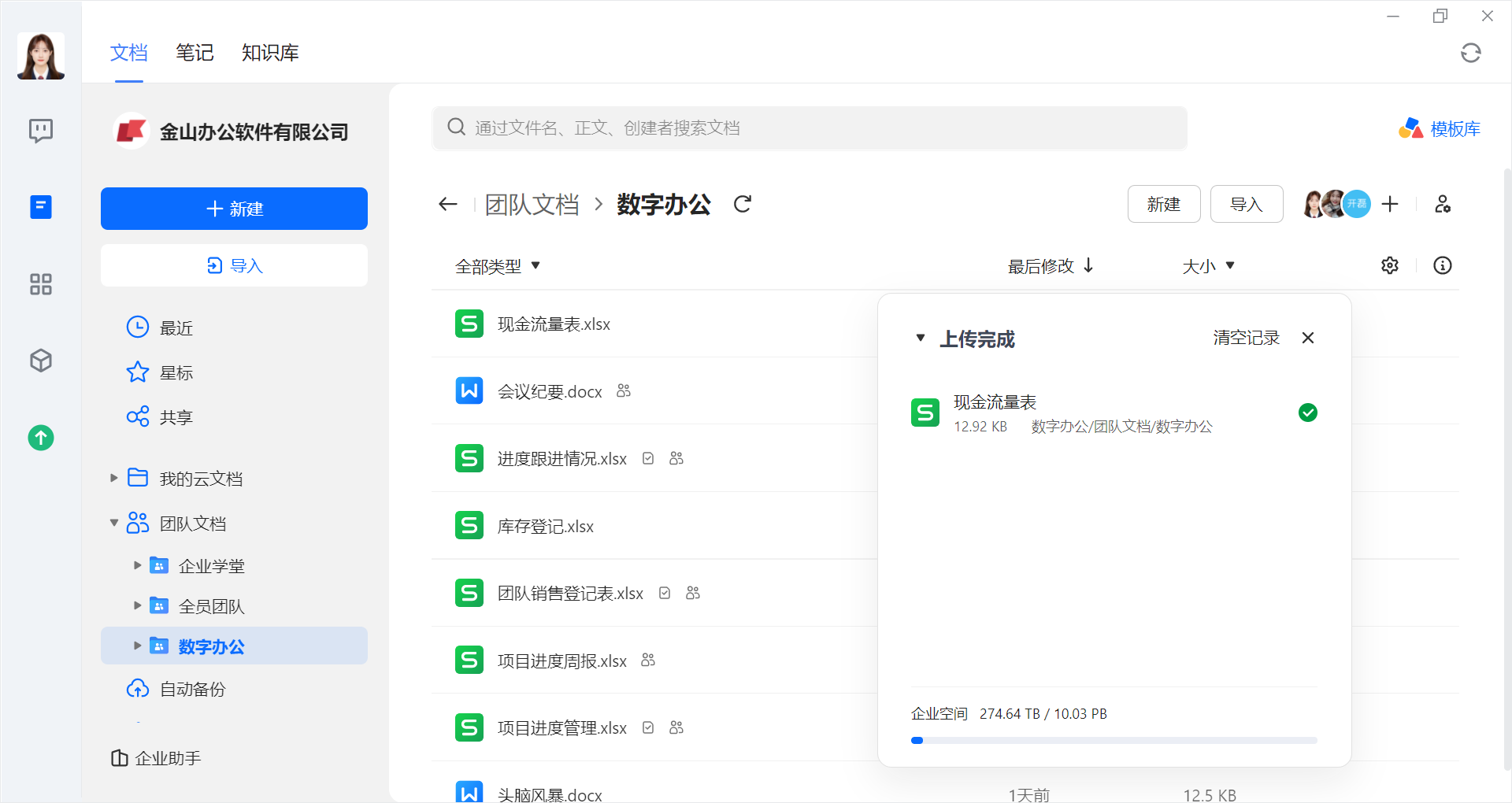Click the share icon next to 会议纪要.docx
Viewport: 1512px width, 803px height.
[624, 390]
